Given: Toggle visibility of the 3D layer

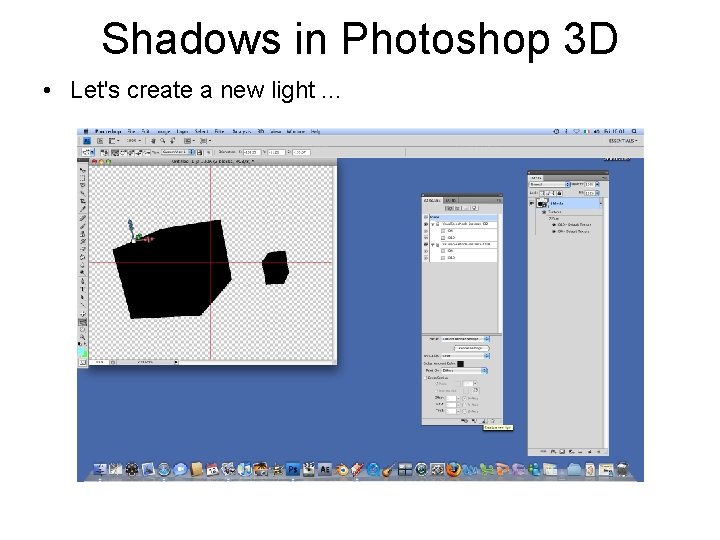Looking at the screenshot, I should [x=532, y=203].
